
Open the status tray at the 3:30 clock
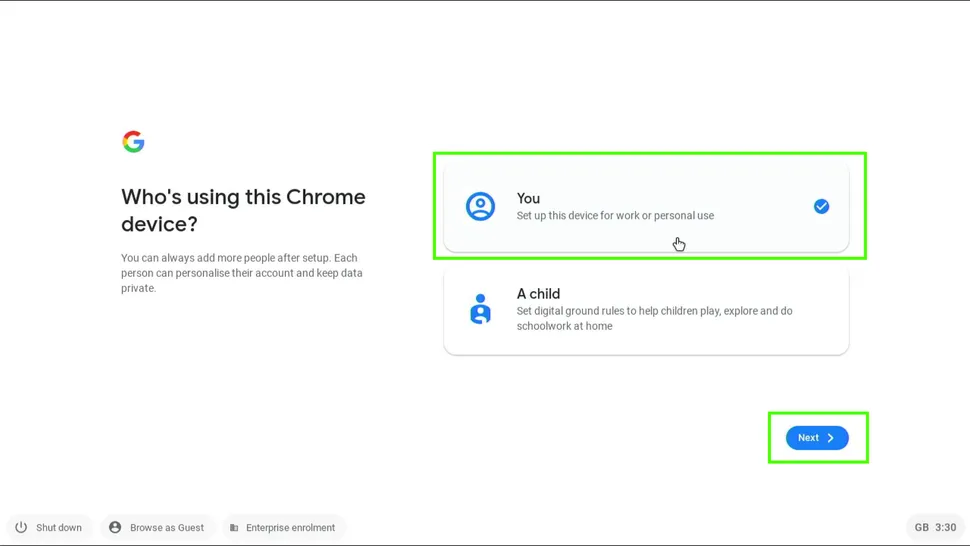point(946,527)
